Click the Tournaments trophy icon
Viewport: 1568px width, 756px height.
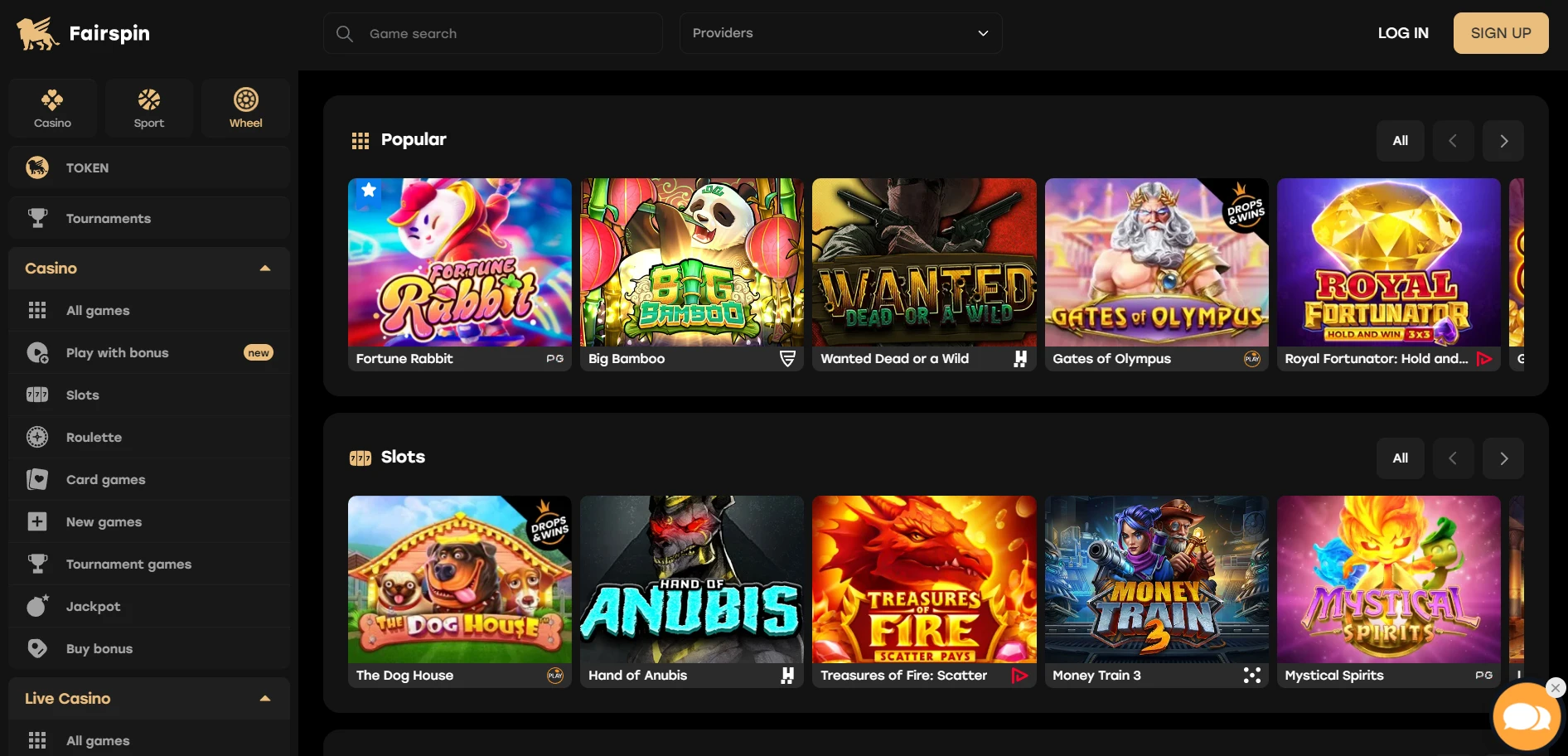pyautogui.click(x=37, y=218)
